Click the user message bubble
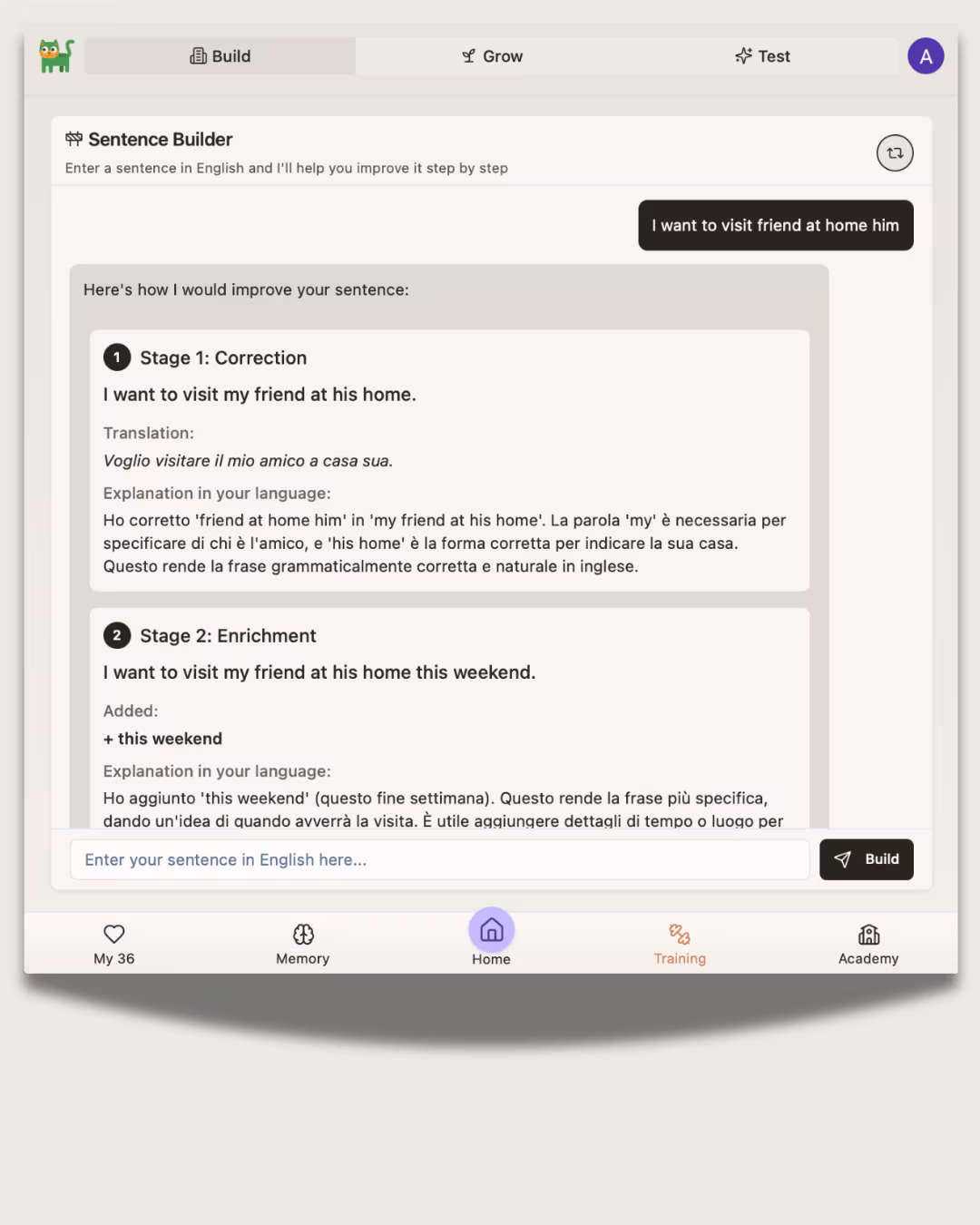980x1225 pixels. click(776, 225)
